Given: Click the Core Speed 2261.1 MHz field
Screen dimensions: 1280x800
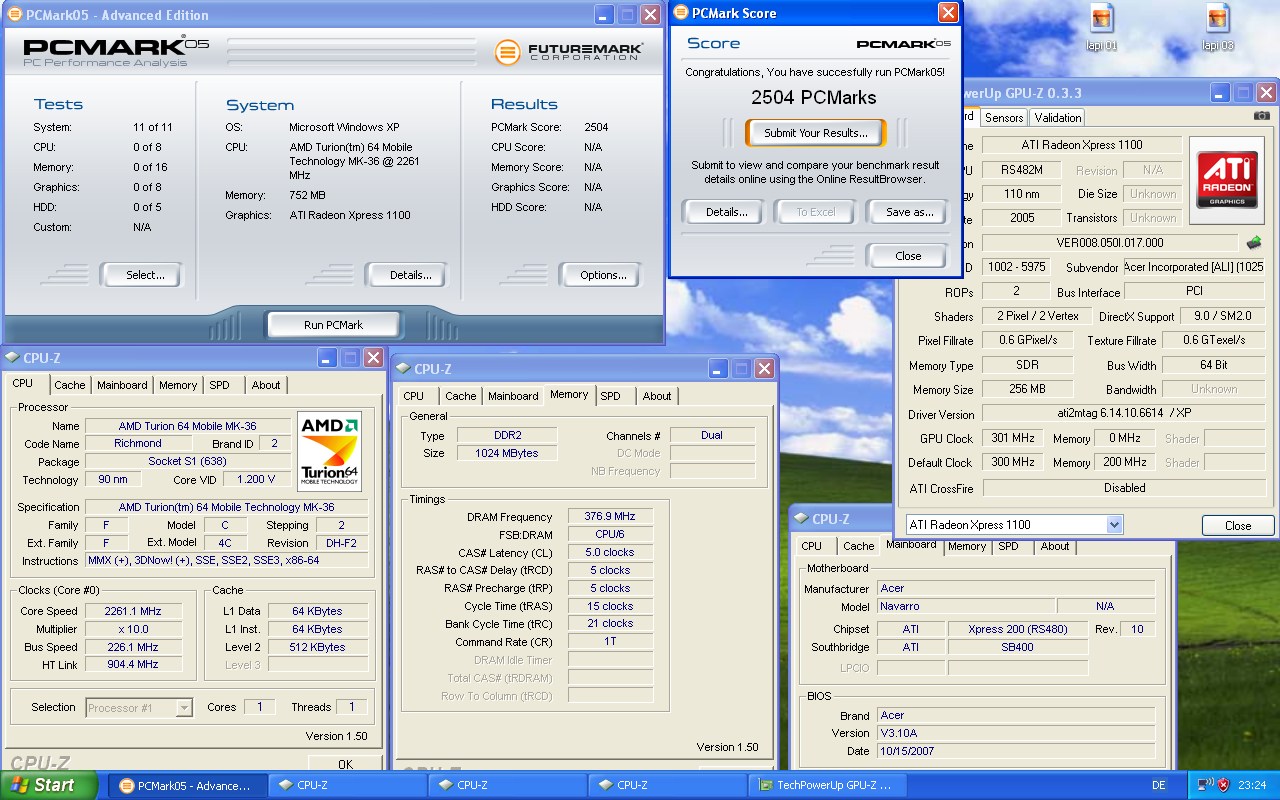Looking at the screenshot, I should click(x=132, y=611).
